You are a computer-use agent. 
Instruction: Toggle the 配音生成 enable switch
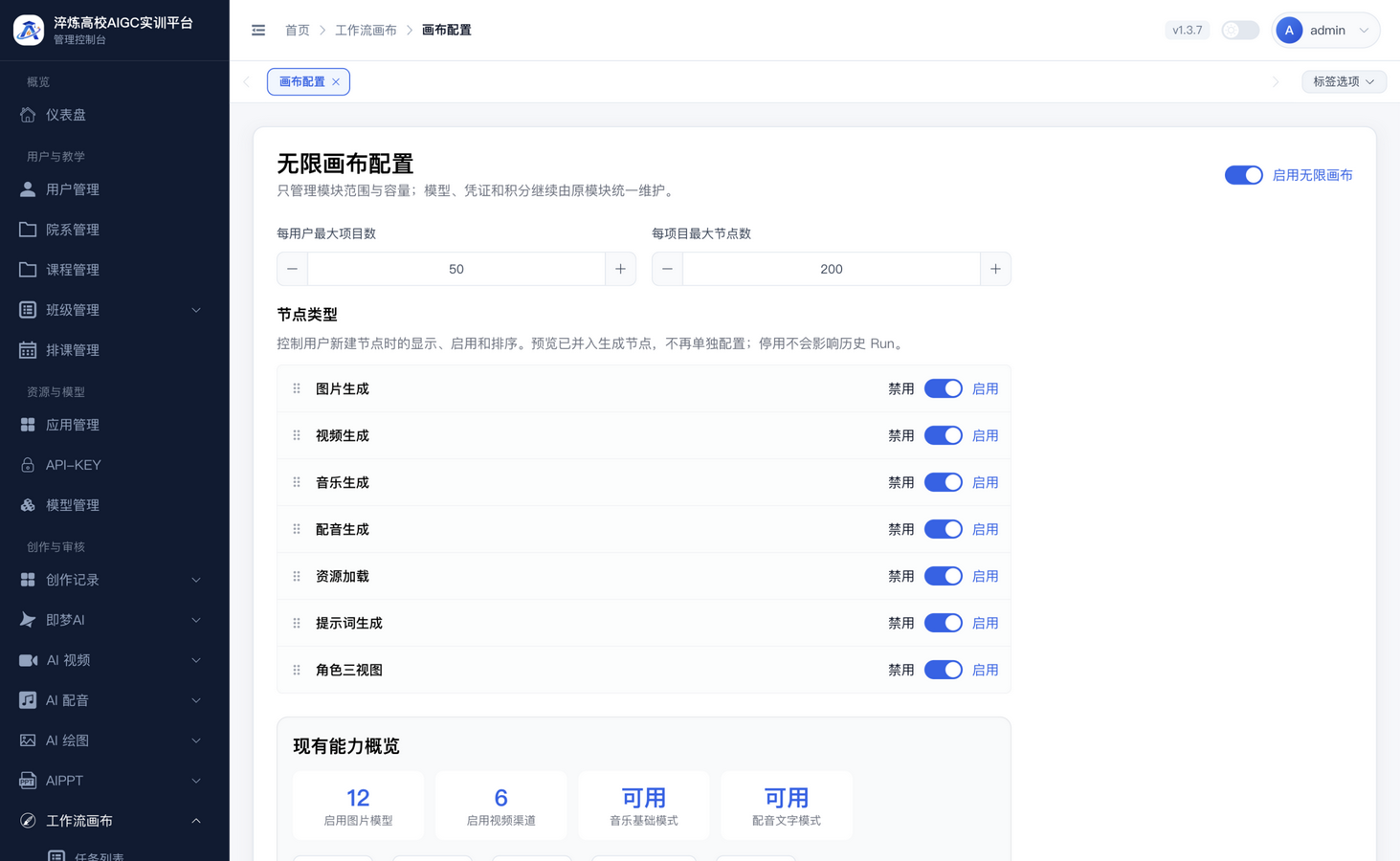(943, 529)
